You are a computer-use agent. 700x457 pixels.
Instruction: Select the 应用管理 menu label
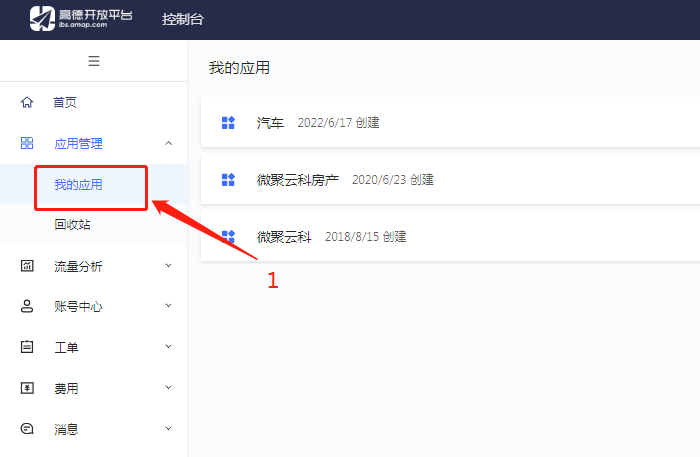pos(78,143)
